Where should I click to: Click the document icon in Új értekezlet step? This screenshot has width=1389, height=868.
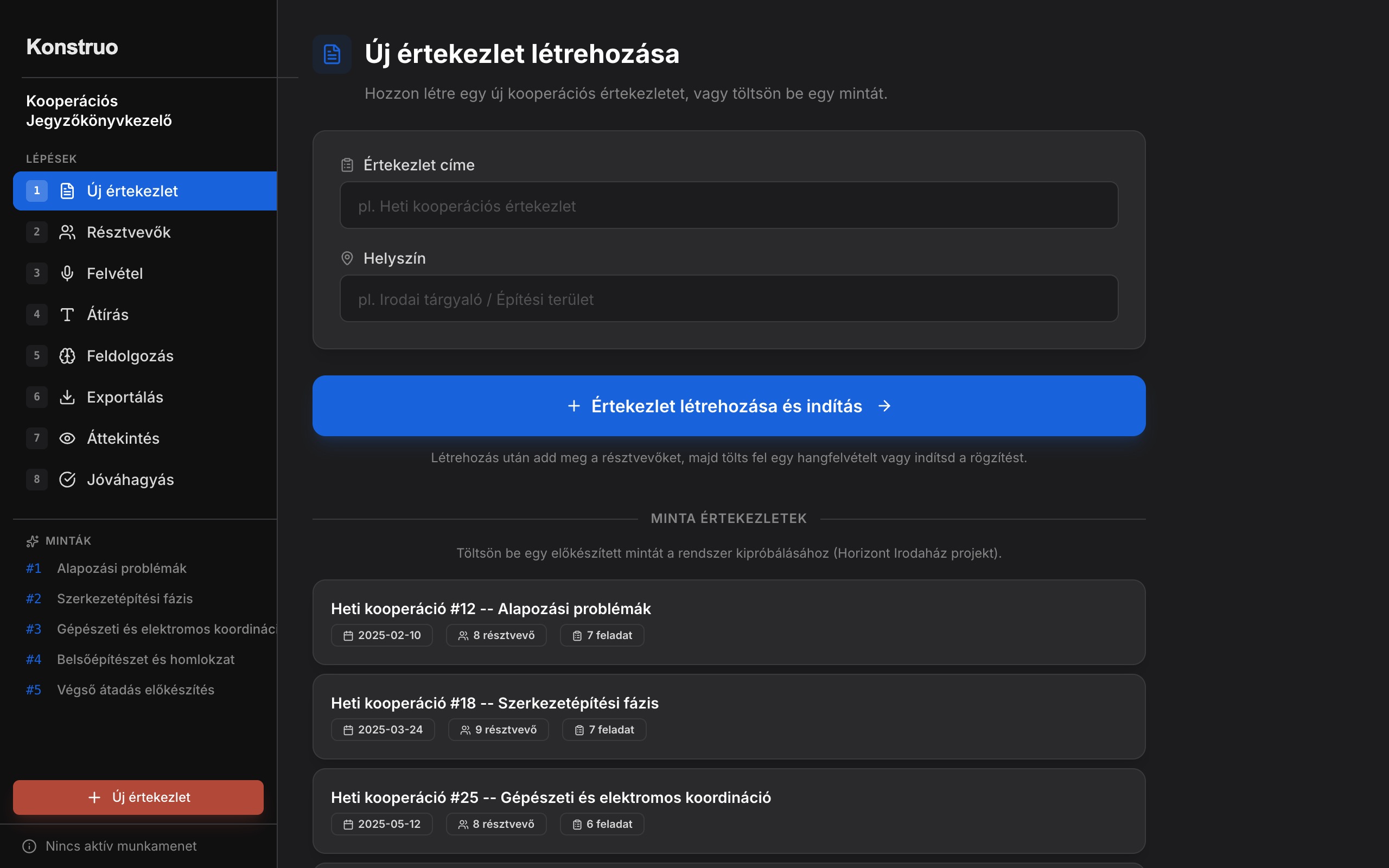[x=67, y=191]
